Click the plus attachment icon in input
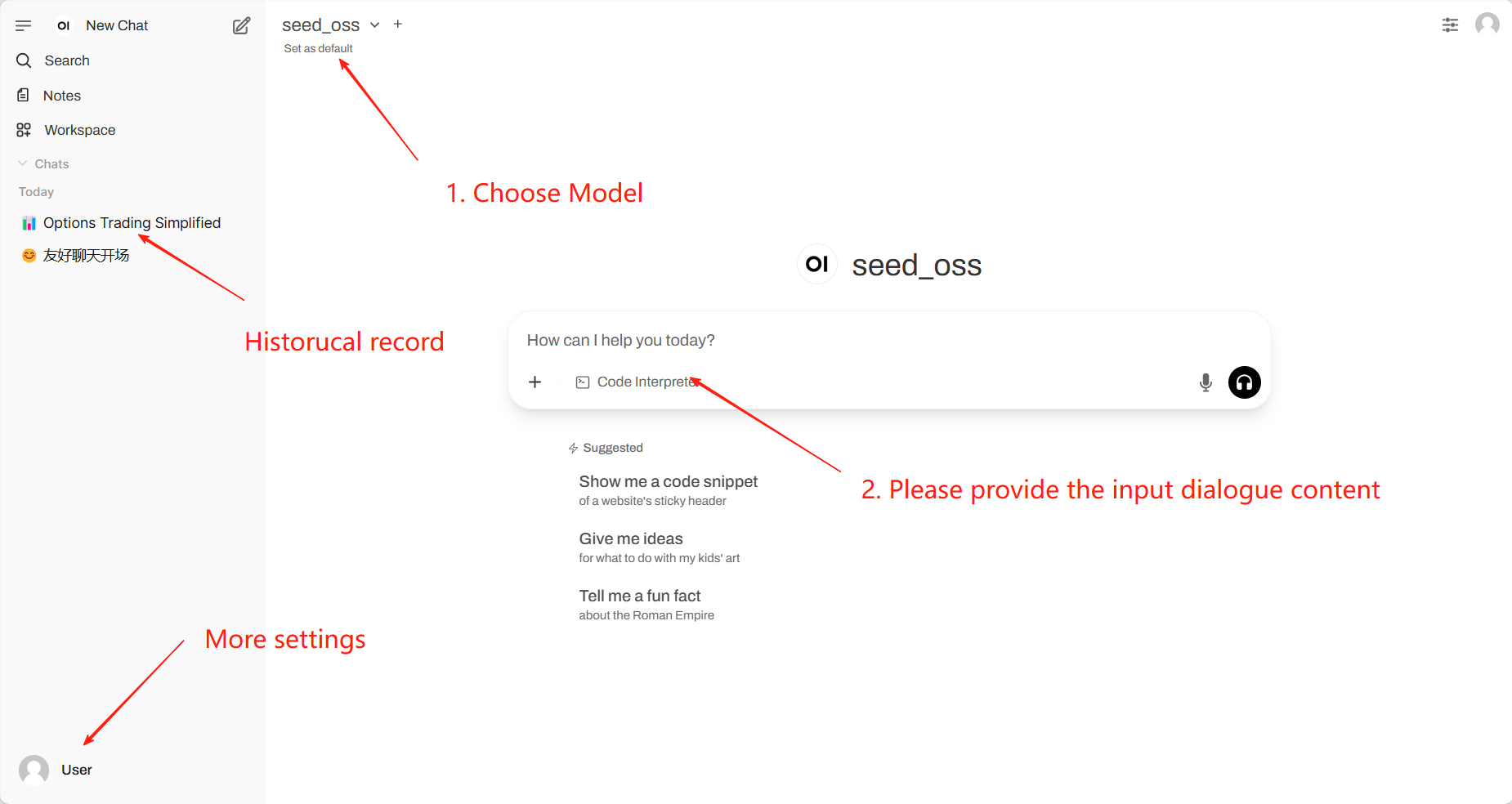Image resolution: width=1512 pixels, height=804 pixels. 535,382
